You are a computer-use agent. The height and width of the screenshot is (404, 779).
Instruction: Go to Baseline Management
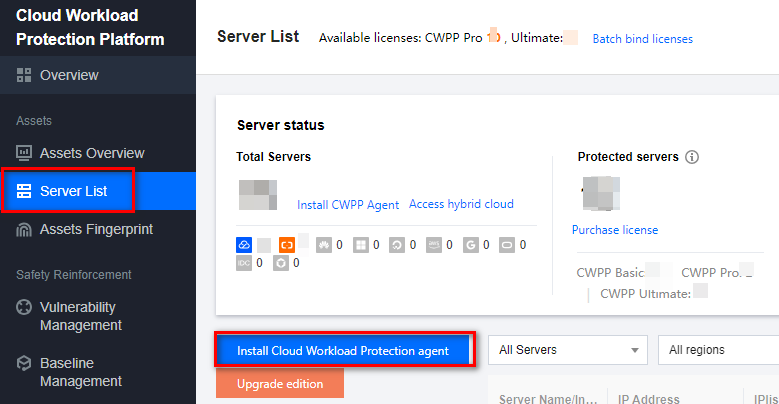98,372
